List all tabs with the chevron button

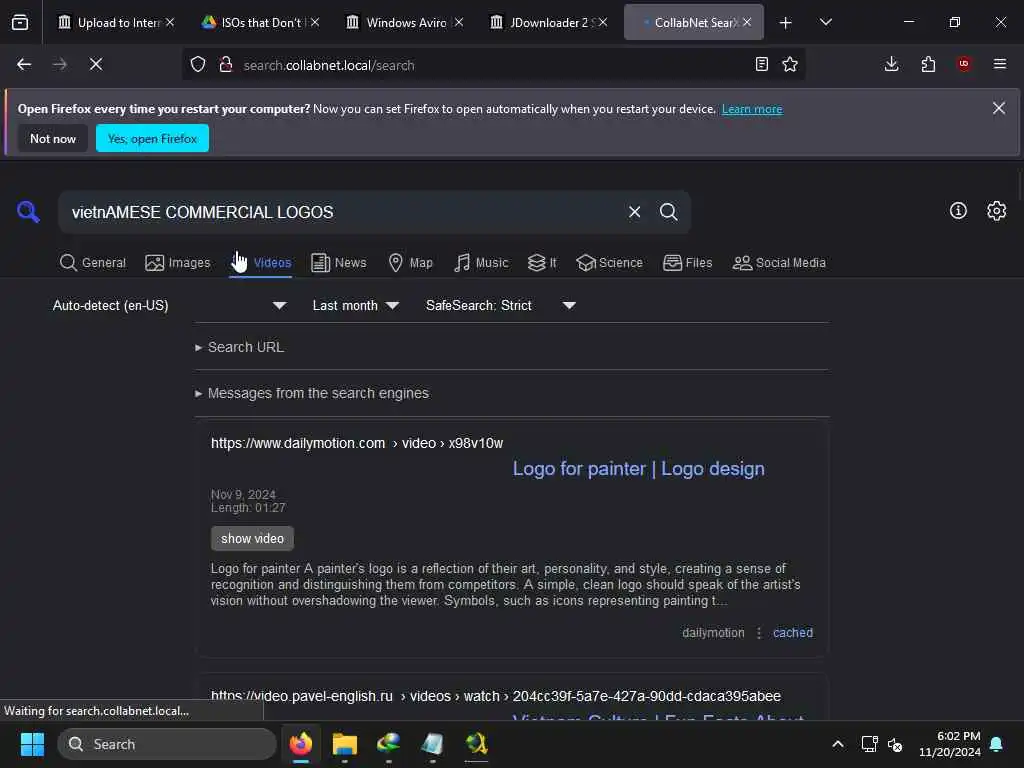825,22
